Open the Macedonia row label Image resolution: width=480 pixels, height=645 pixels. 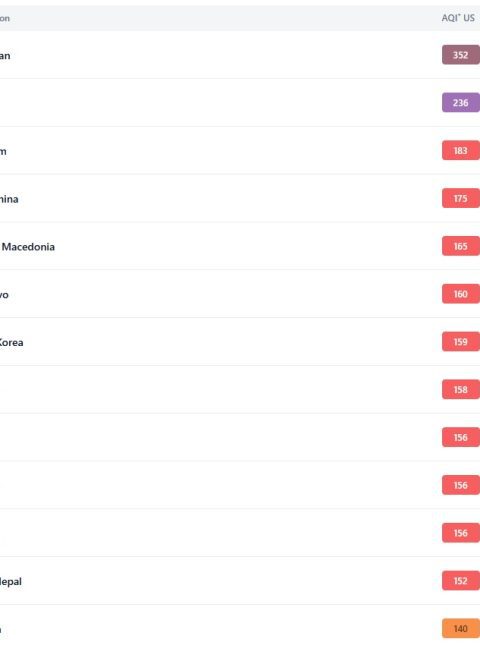tap(28, 247)
